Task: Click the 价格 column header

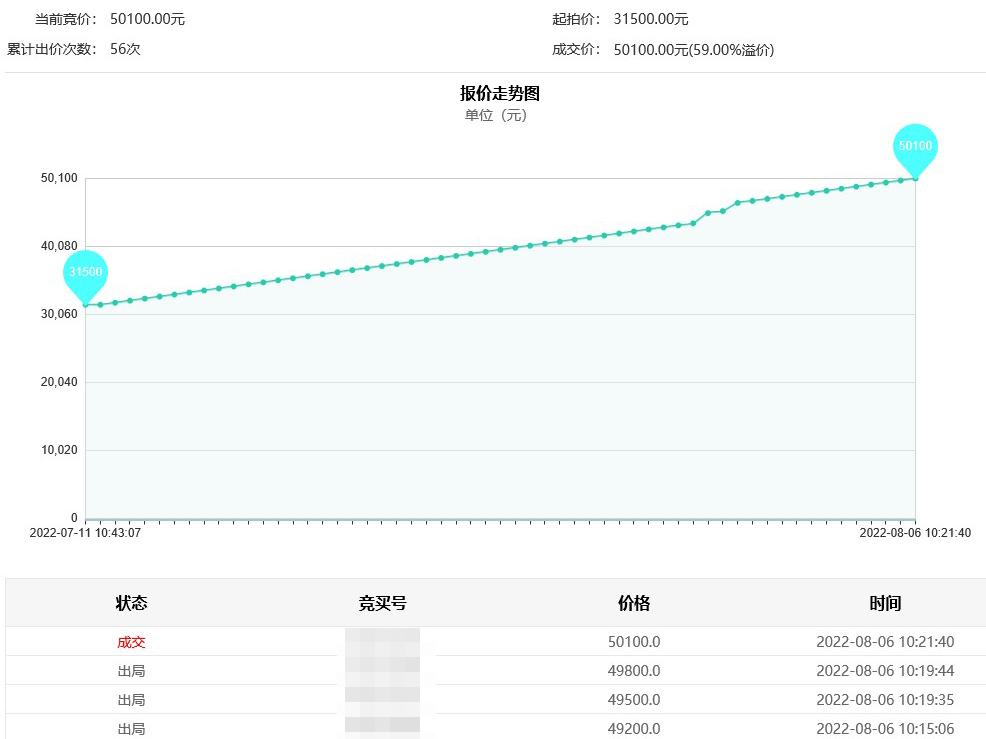Action: (x=634, y=603)
